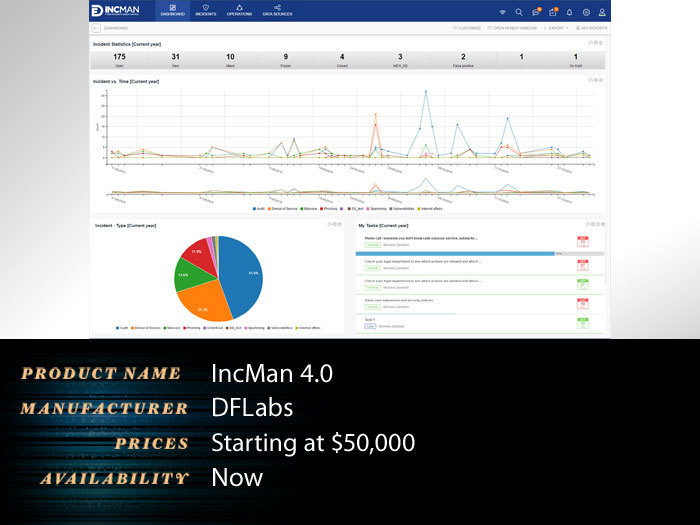700x525 pixels.
Task: Click the 2 False positive statistic
Action: (x=463, y=60)
